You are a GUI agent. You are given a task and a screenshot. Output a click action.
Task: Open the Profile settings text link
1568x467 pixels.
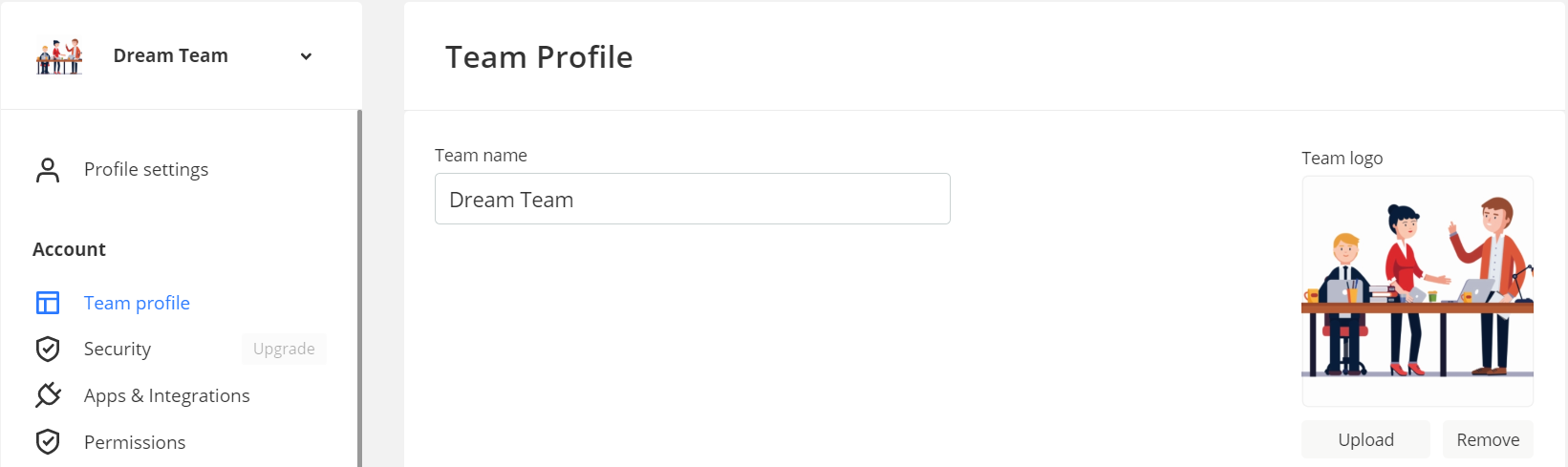(146, 170)
